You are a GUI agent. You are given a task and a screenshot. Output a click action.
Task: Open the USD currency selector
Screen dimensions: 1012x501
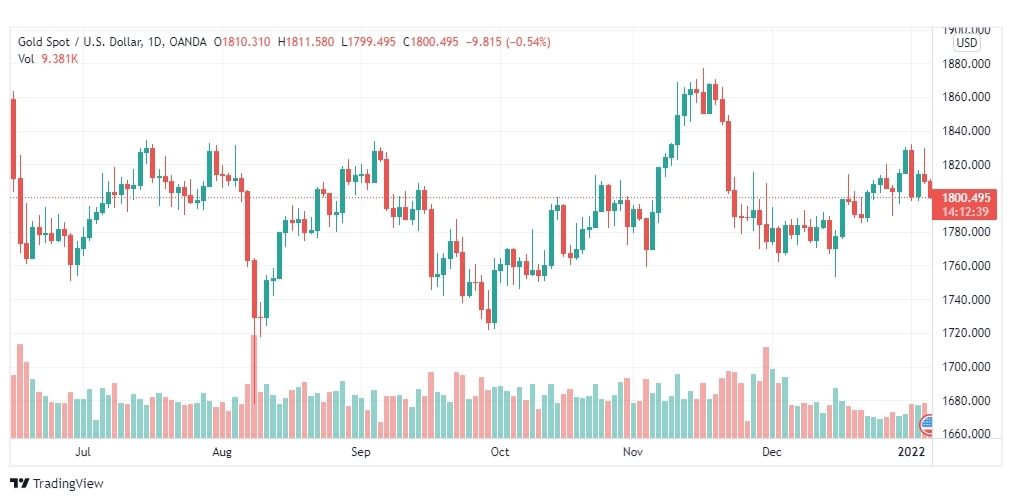tap(967, 43)
